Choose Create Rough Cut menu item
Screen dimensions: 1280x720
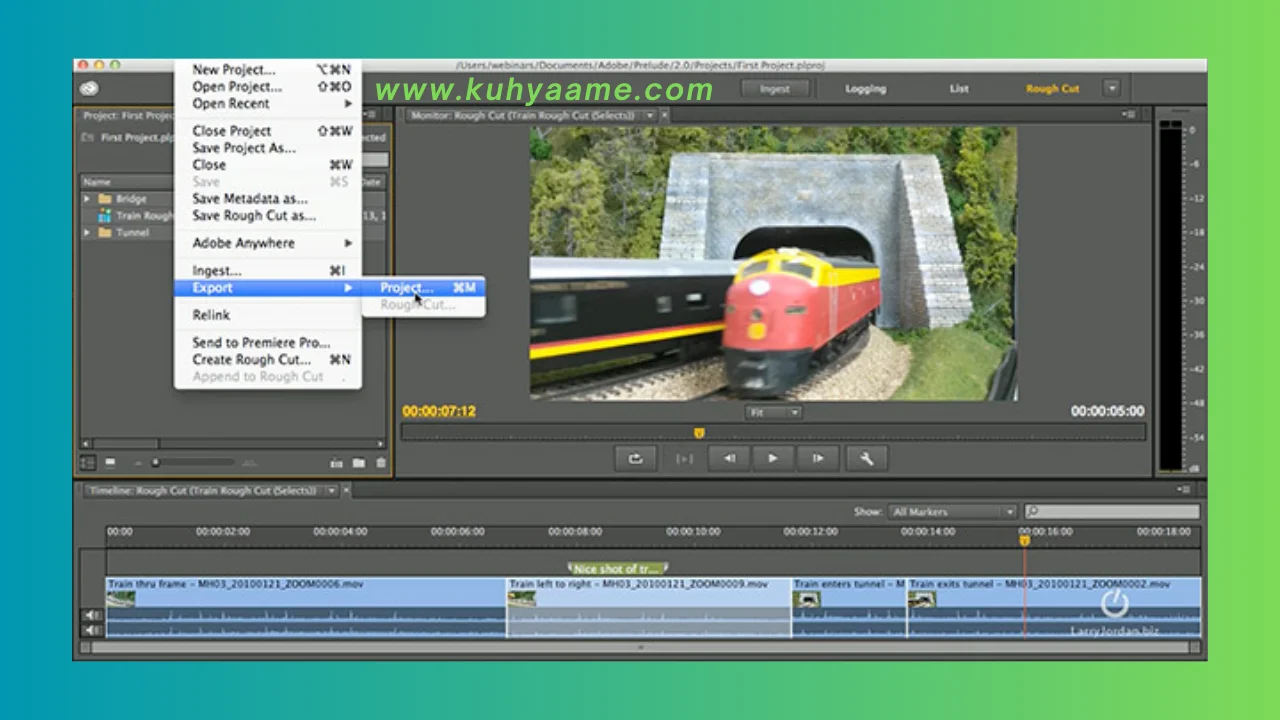pyautogui.click(x=268, y=359)
